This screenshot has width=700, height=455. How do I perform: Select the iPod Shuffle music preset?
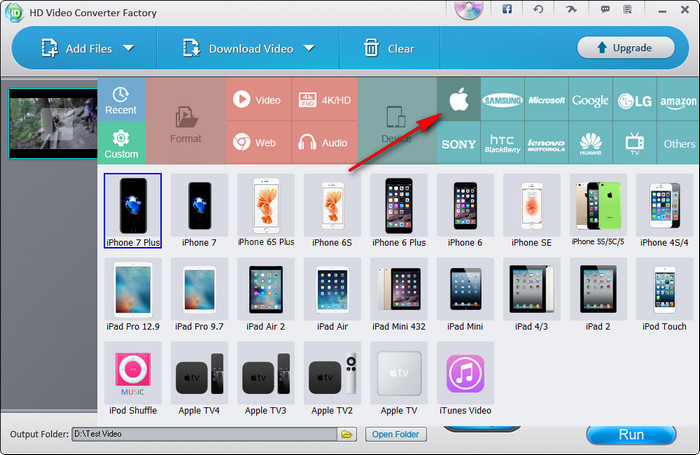tap(132, 383)
